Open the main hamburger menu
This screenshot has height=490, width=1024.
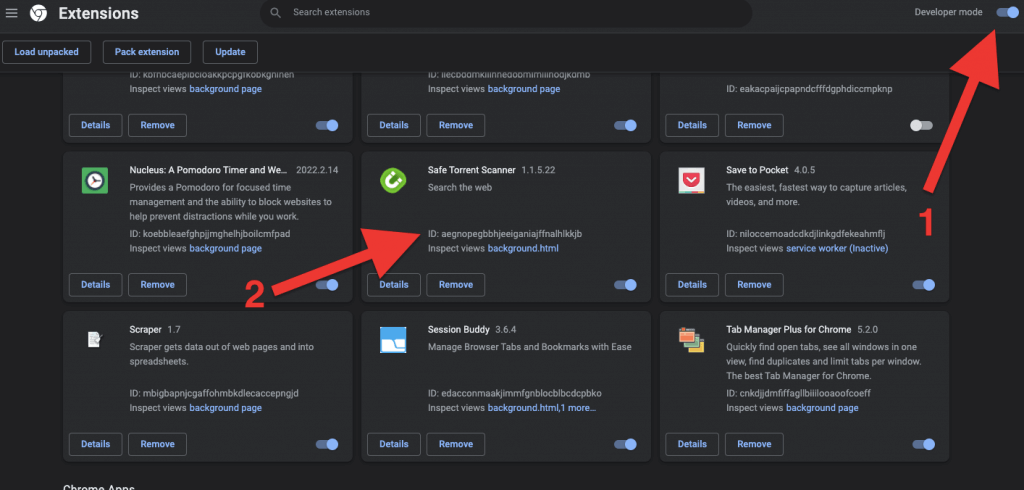pos(11,13)
